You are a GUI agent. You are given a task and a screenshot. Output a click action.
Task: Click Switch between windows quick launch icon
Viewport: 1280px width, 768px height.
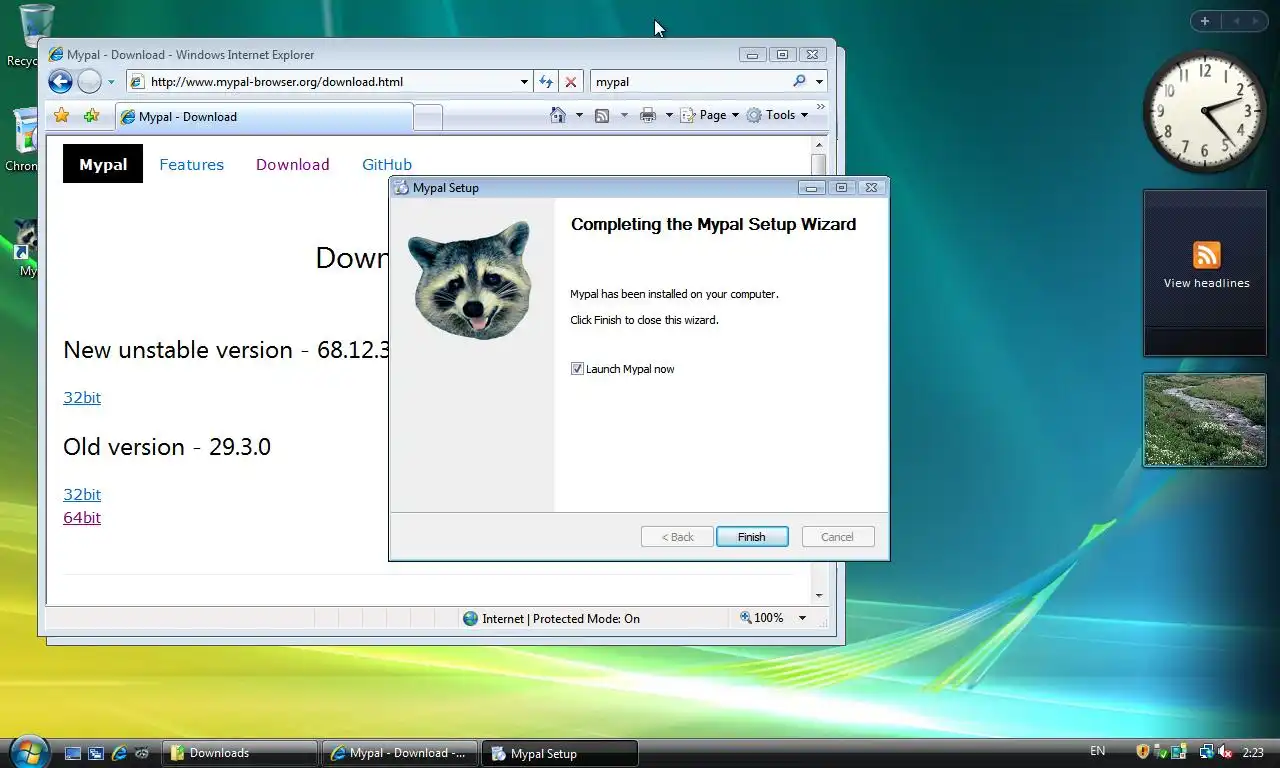tap(96, 753)
